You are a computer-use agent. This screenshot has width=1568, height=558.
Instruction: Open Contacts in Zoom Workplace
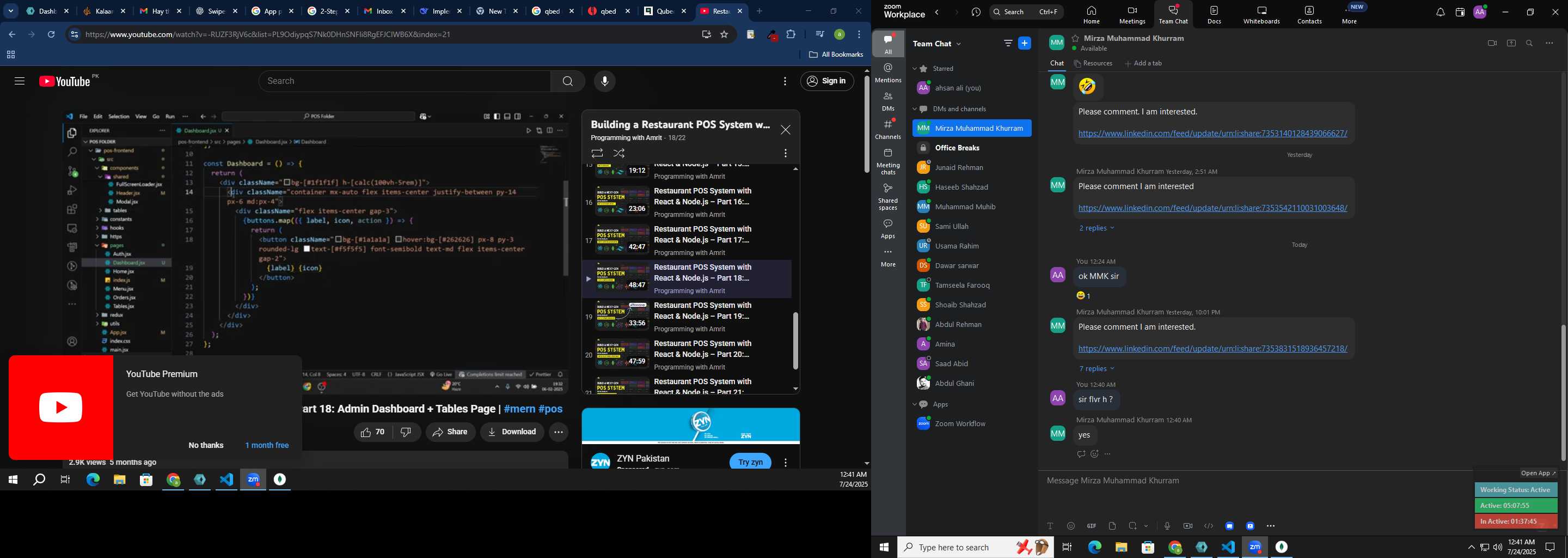[x=1309, y=15]
